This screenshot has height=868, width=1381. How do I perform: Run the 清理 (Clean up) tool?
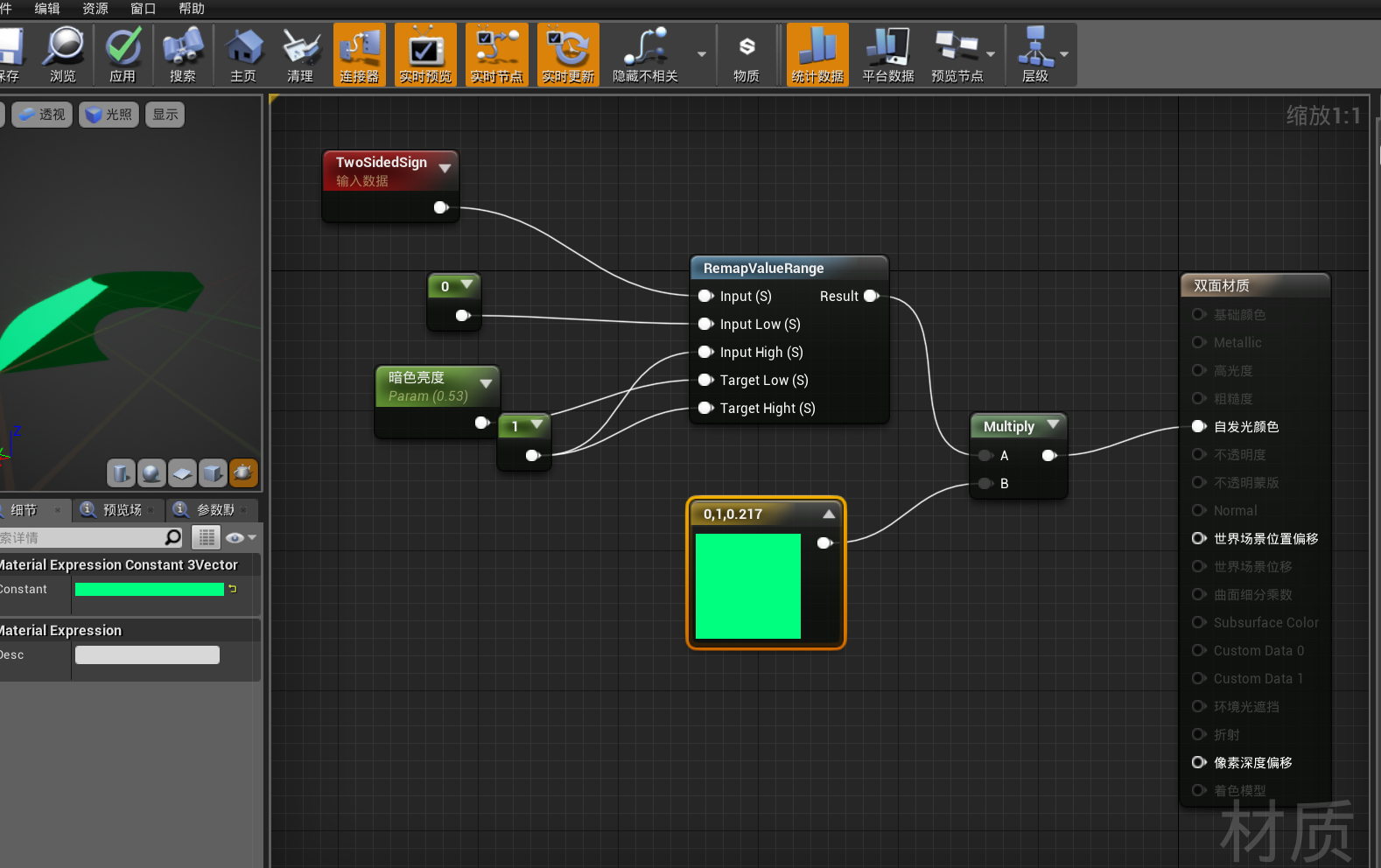click(x=300, y=54)
